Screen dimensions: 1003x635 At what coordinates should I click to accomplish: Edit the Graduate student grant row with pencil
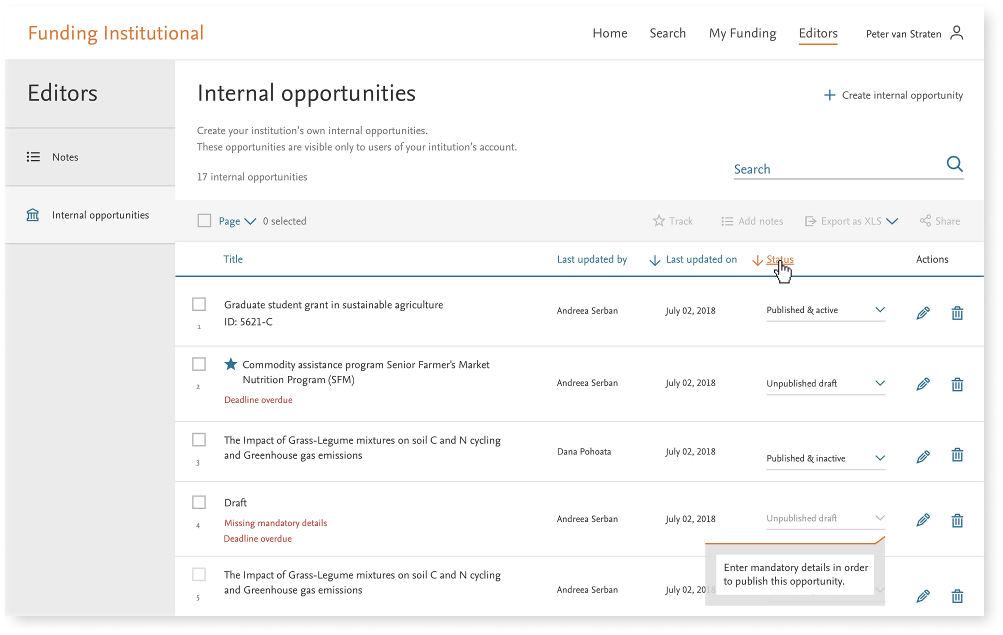[x=923, y=313]
